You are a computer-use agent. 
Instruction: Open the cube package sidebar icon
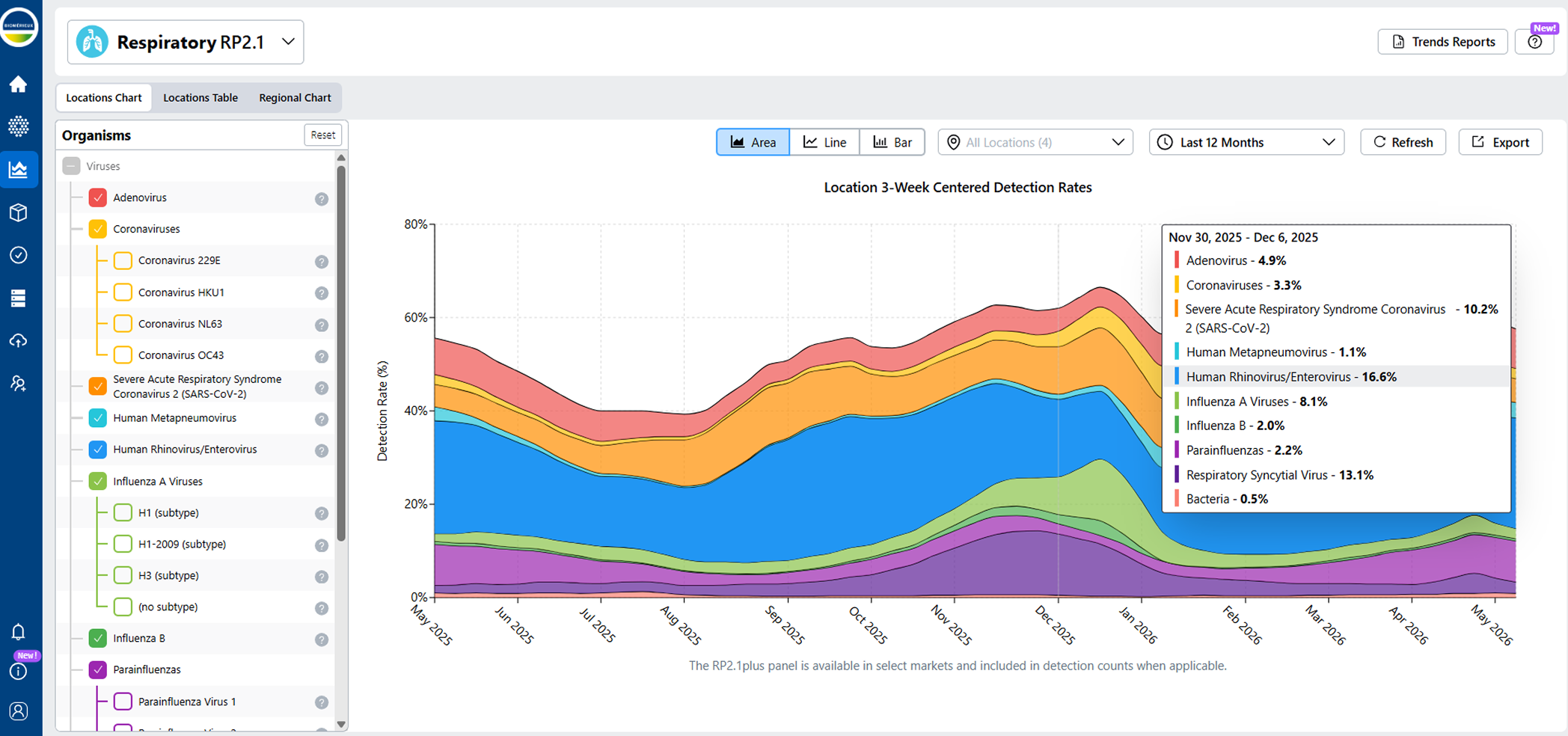pyautogui.click(x=18, y=212)
